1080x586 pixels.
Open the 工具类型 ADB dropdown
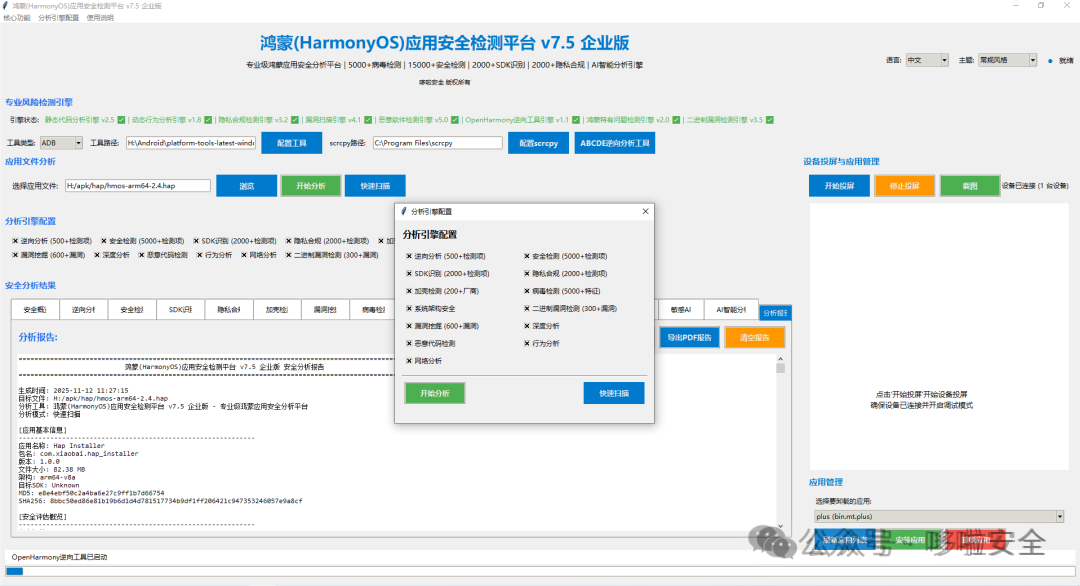coord(61,143)
